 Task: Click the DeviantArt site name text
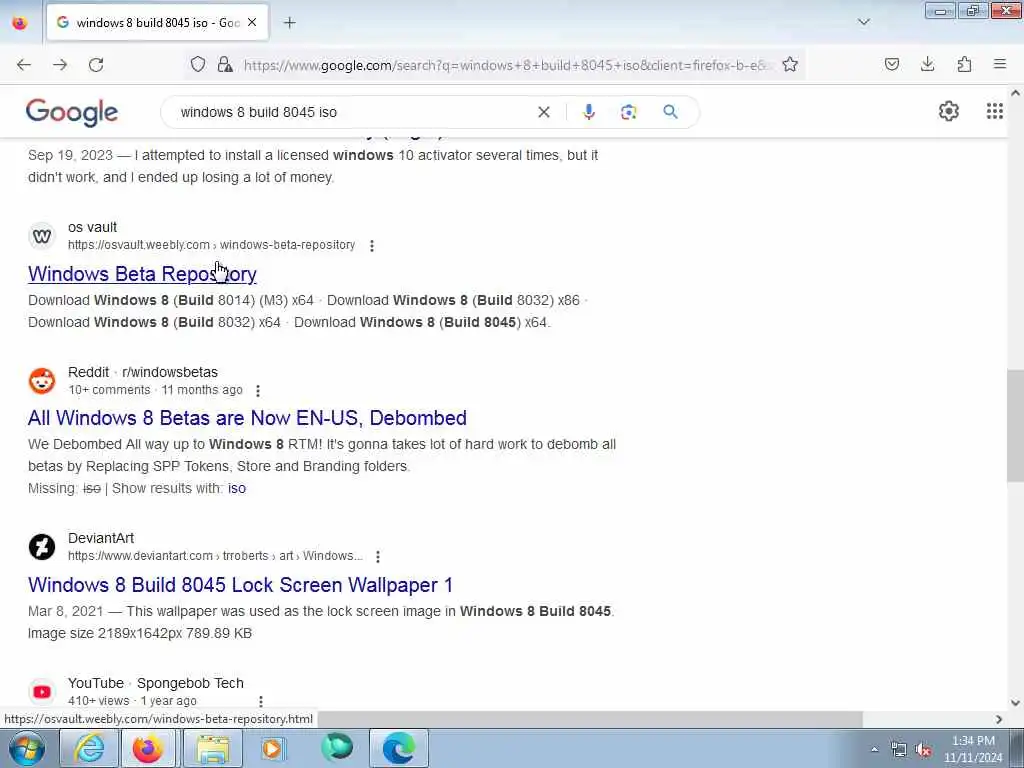[x=101, y=538]
